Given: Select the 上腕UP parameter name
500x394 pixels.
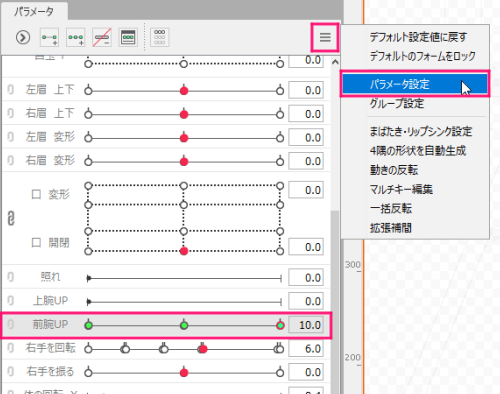Looking at the screenshot, I should [50, 300].
